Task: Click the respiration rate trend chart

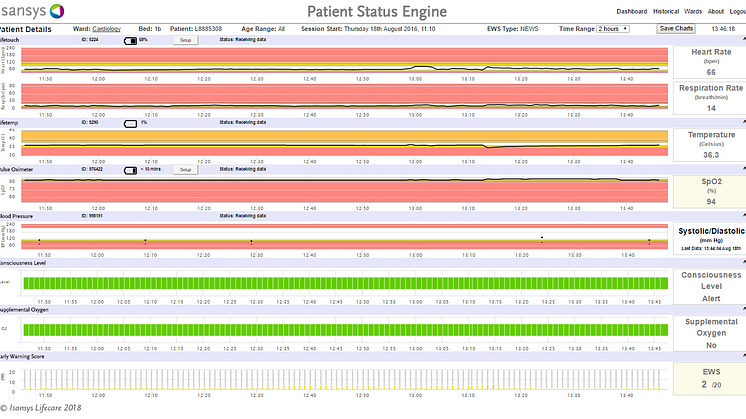Action: pyautogui.click(x=344, y=97)
